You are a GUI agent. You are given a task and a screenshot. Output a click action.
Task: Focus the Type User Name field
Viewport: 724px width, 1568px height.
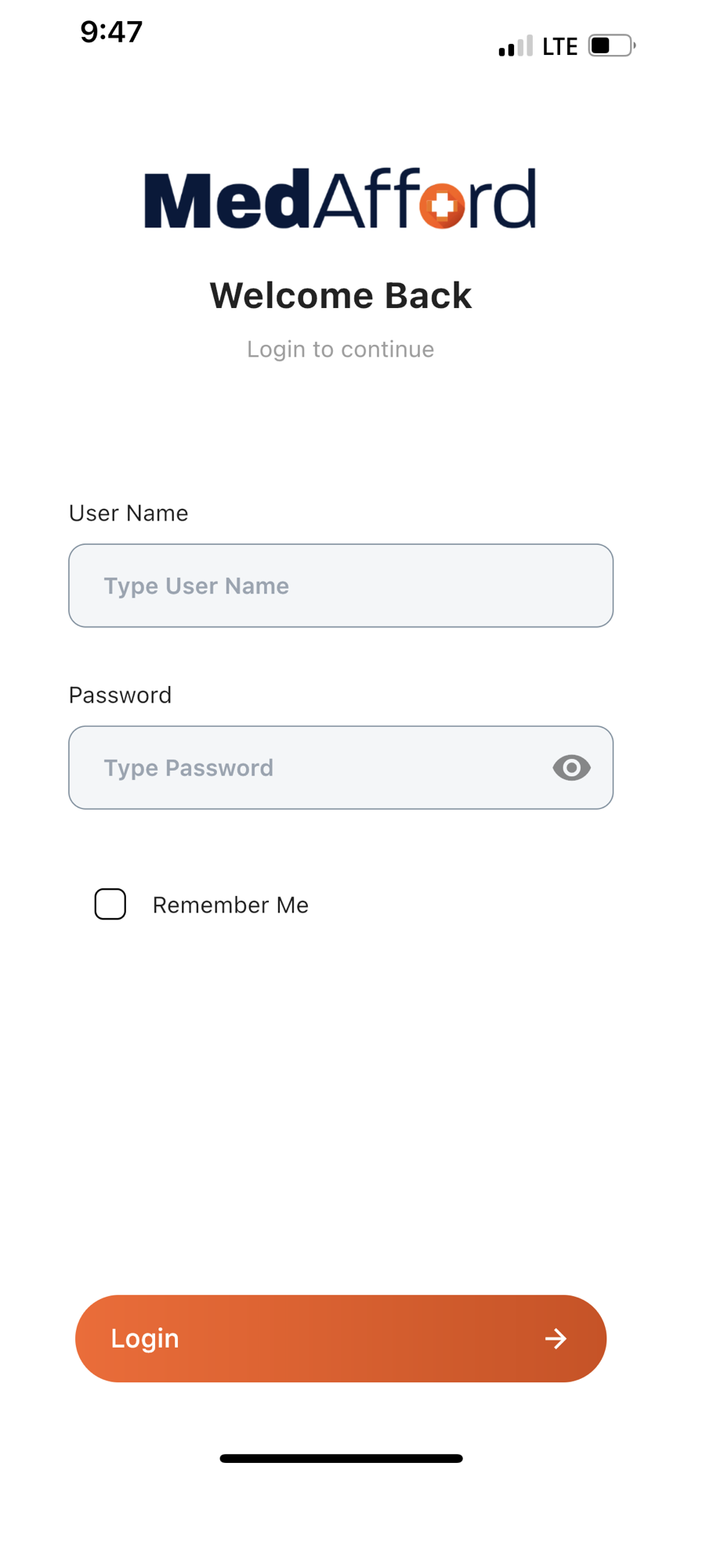pyautogui.click(x=341, y=586)
